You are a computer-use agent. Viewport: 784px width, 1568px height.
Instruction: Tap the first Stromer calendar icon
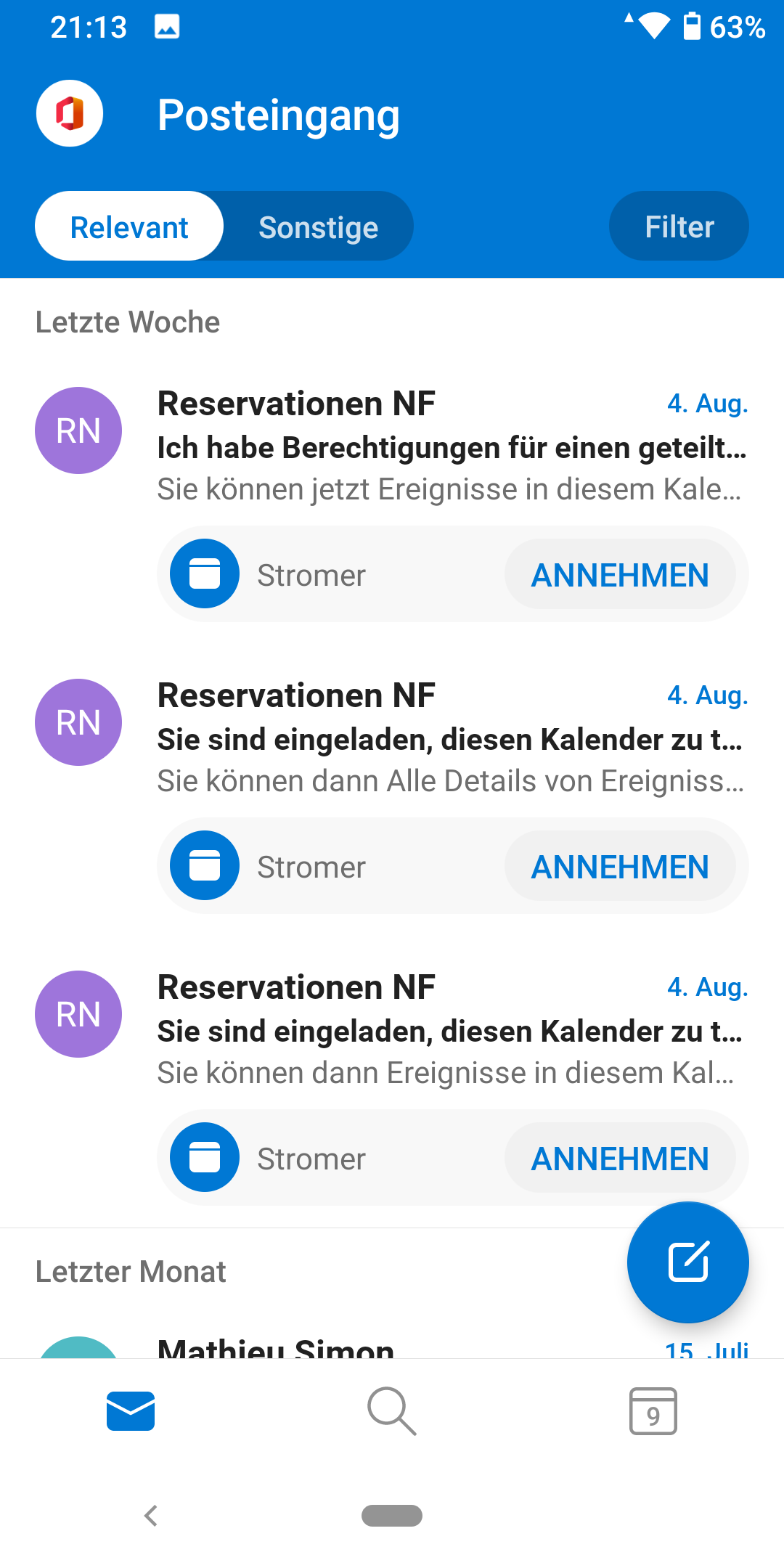205,573
